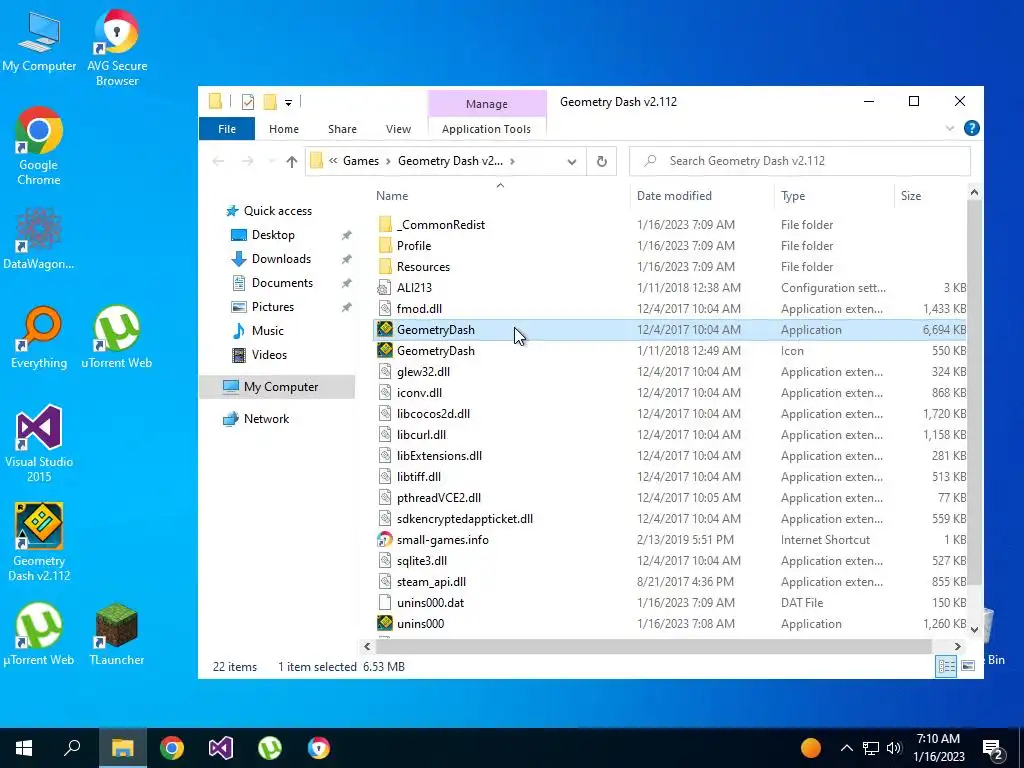Open Google Chrome desktop shortcut
Viewport: 1024px width, 768px height.
coord(39,146)
